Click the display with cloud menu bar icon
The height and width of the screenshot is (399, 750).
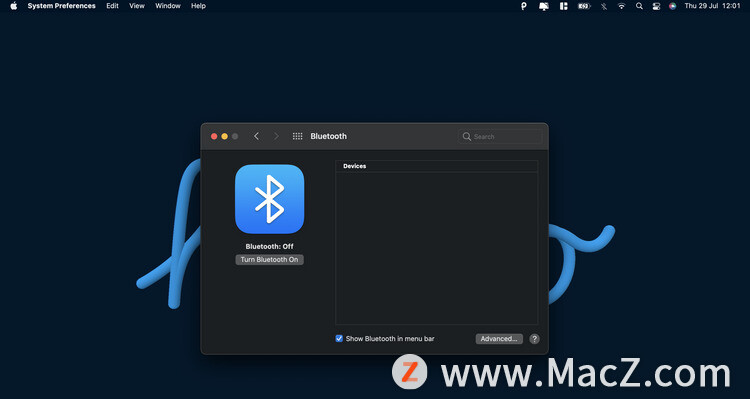click(x=544, y=6)
